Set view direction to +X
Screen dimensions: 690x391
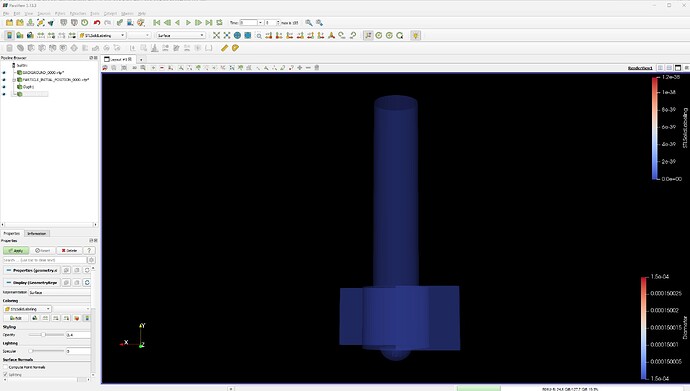pyautogui.click(x=268, y=36)
